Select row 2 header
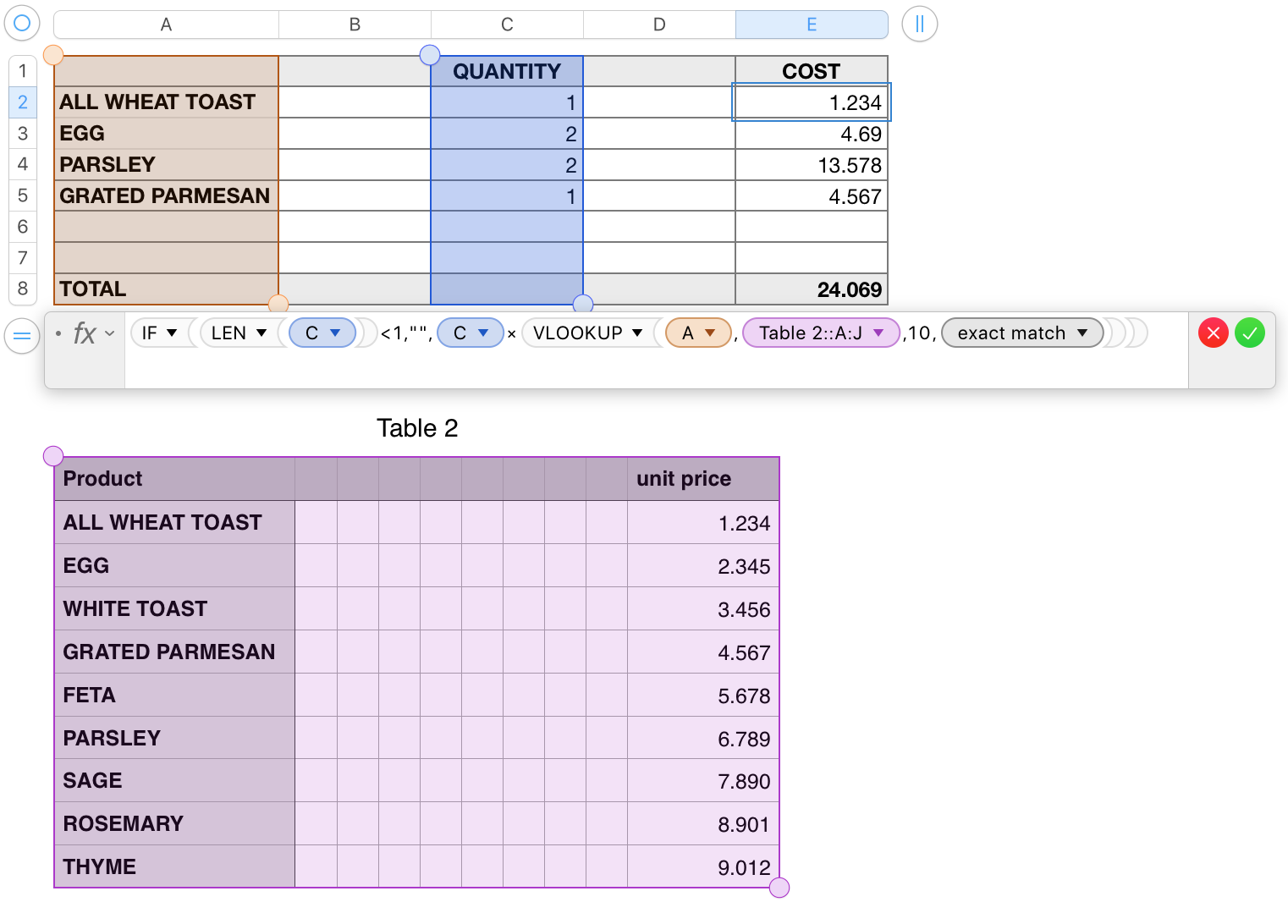 pyautogui.click(x=23, y=102)
